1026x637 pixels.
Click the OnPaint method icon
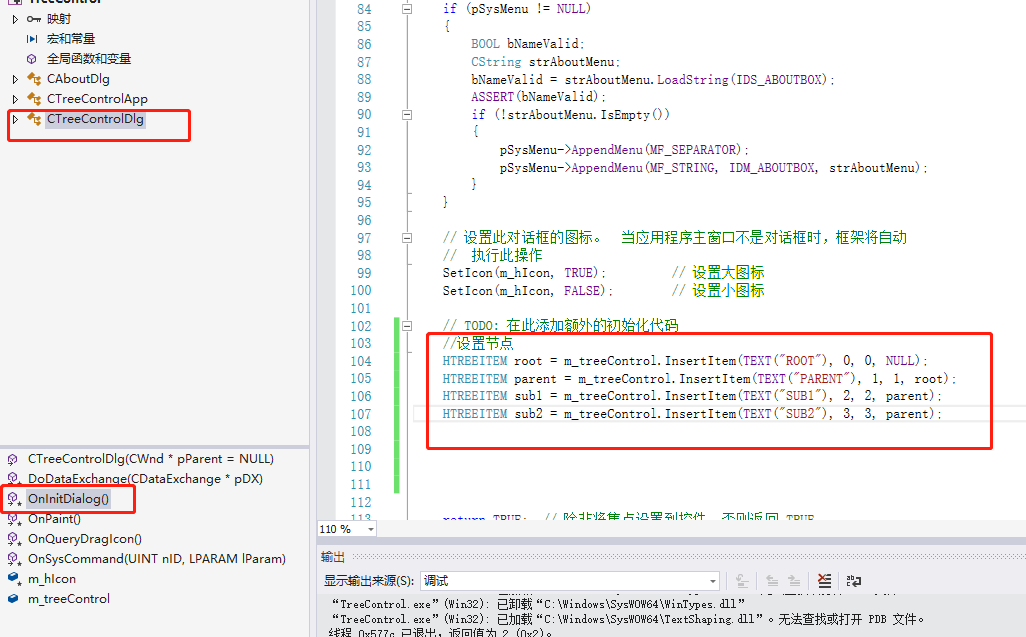14,519
